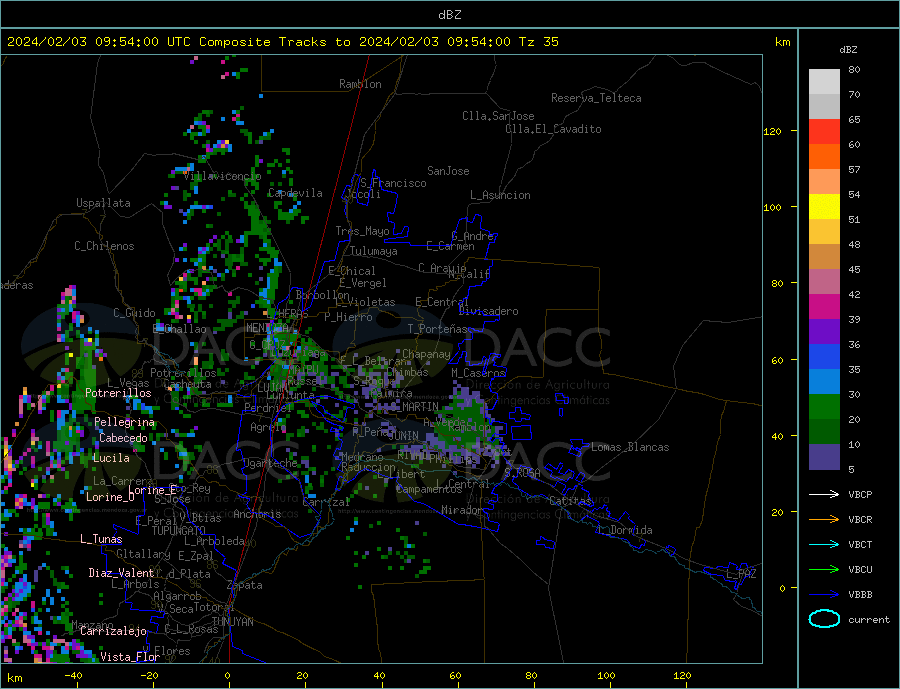Click the 'Mirador' map label

(x=462, y=510)
